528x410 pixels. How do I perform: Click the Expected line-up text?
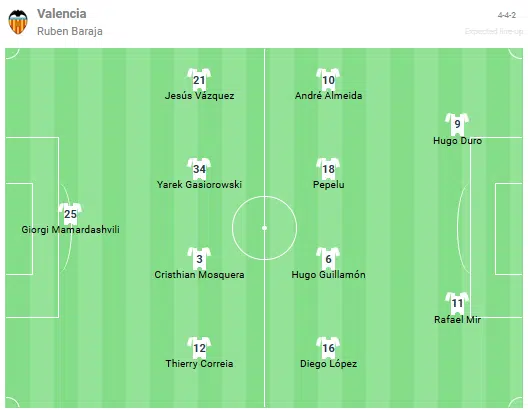tap(494, 31)
